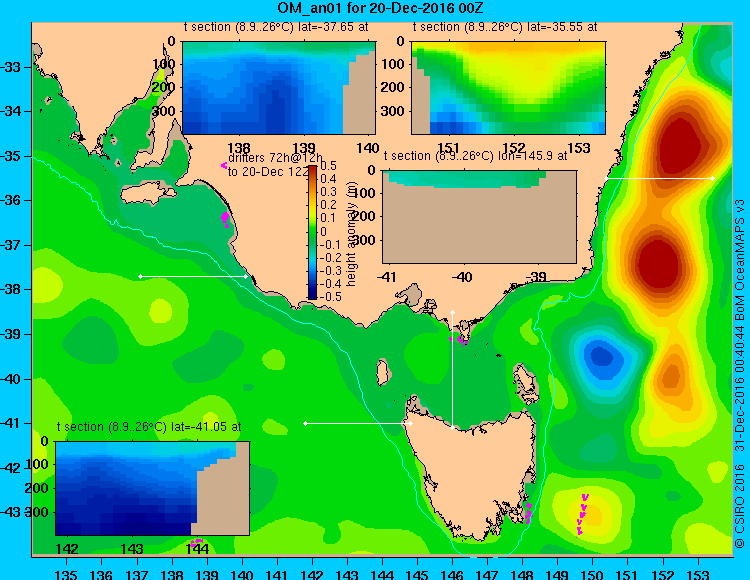The width and height of the screenshot is (750, 580).
Task: Click the 135 longitude label on the bottom axis
Action: (66, 575)
